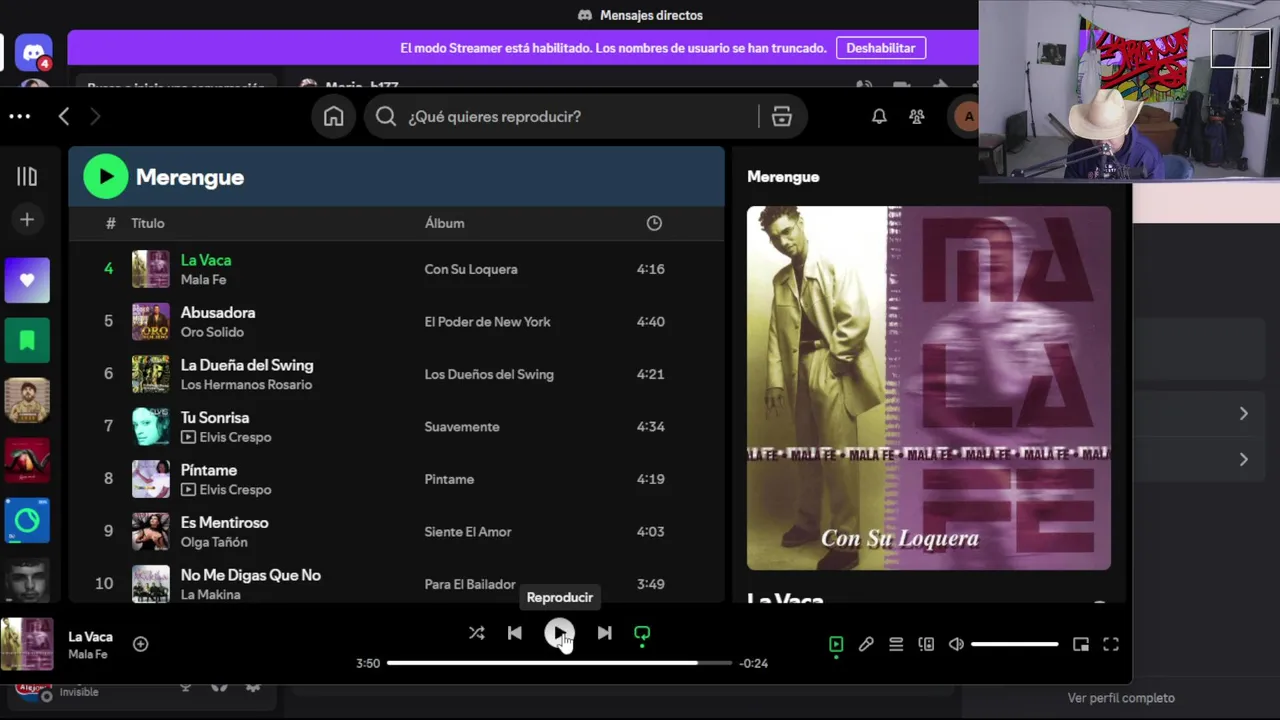Expand the second chevron row in the Discord profile panel
The image size is (1280, 720).
pos(1243,460)
